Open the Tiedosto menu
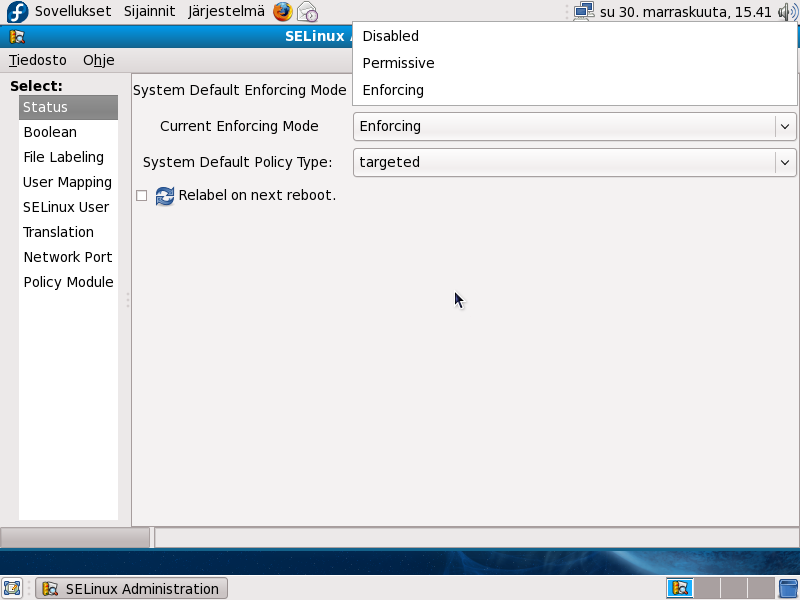Viewport: 800px width, 600px height. [x=38, y=60]
